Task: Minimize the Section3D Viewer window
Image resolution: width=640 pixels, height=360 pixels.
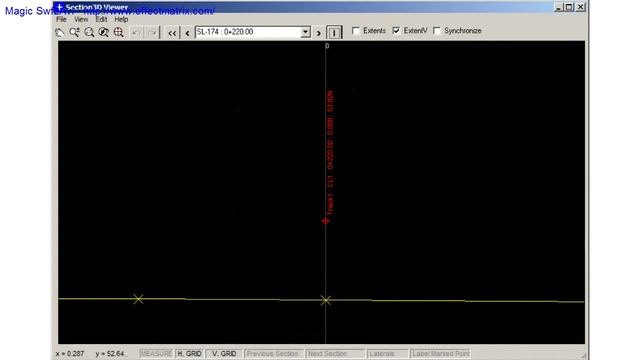Action: click(559, 7)
